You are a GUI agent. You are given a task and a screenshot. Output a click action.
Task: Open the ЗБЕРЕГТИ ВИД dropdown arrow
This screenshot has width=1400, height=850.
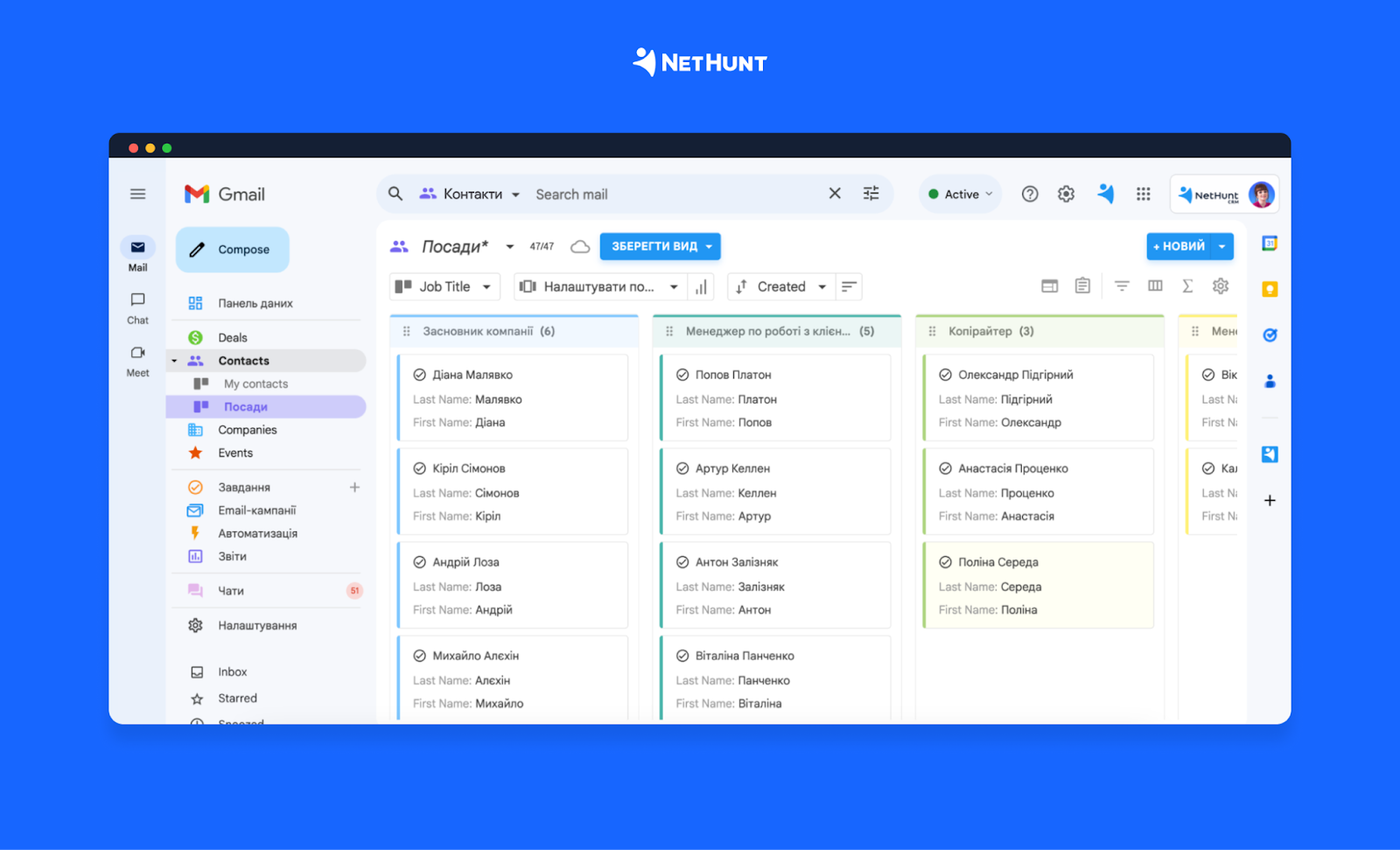[x=710, y=247]
